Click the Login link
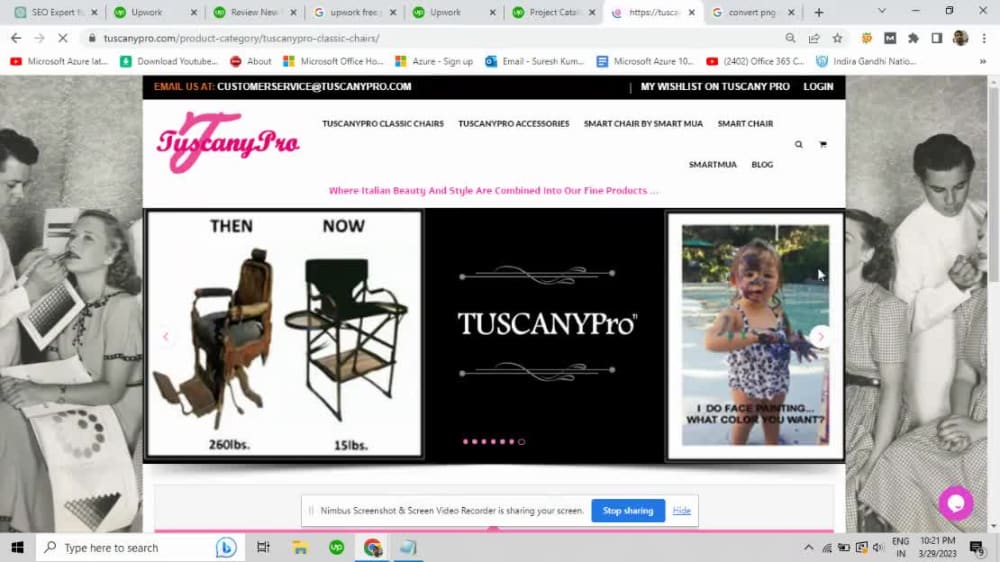The image size is (1000, 562). coord(818,87)
